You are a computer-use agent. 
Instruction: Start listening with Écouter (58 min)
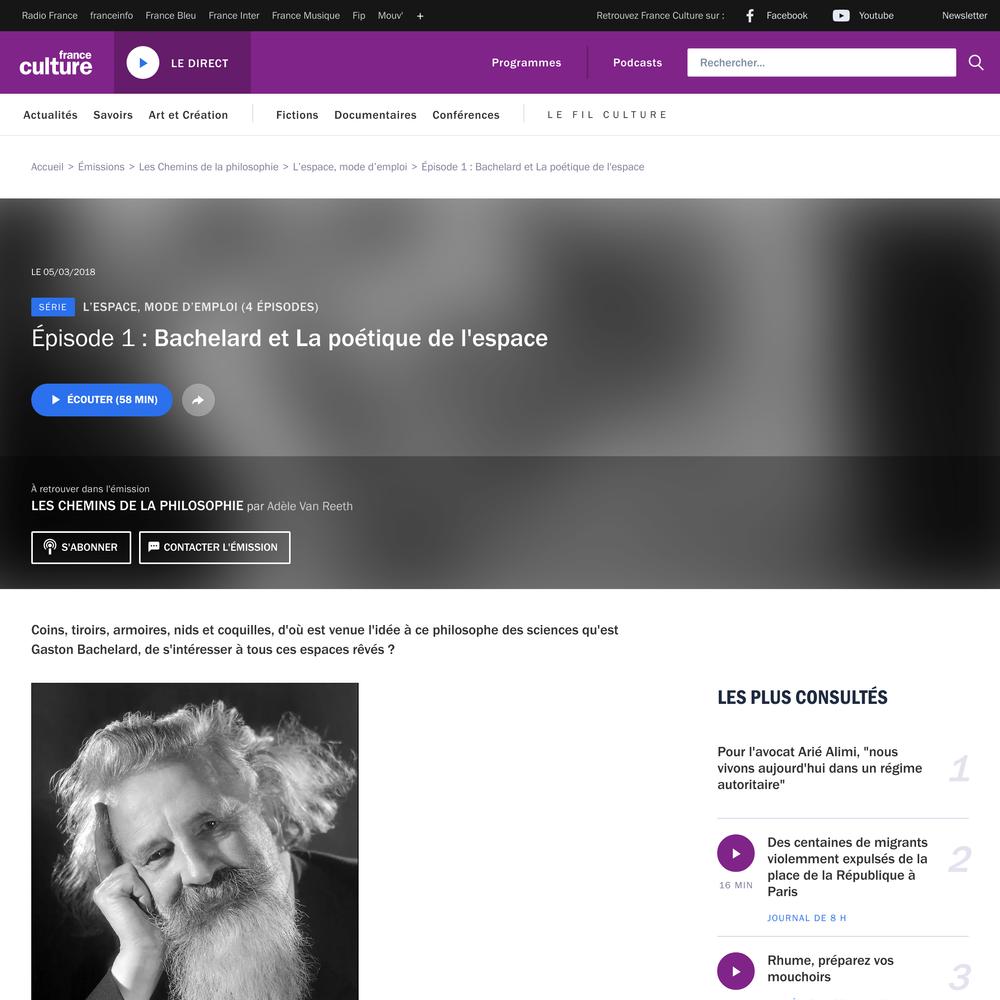pyautogui.click(x=102, y=400)
